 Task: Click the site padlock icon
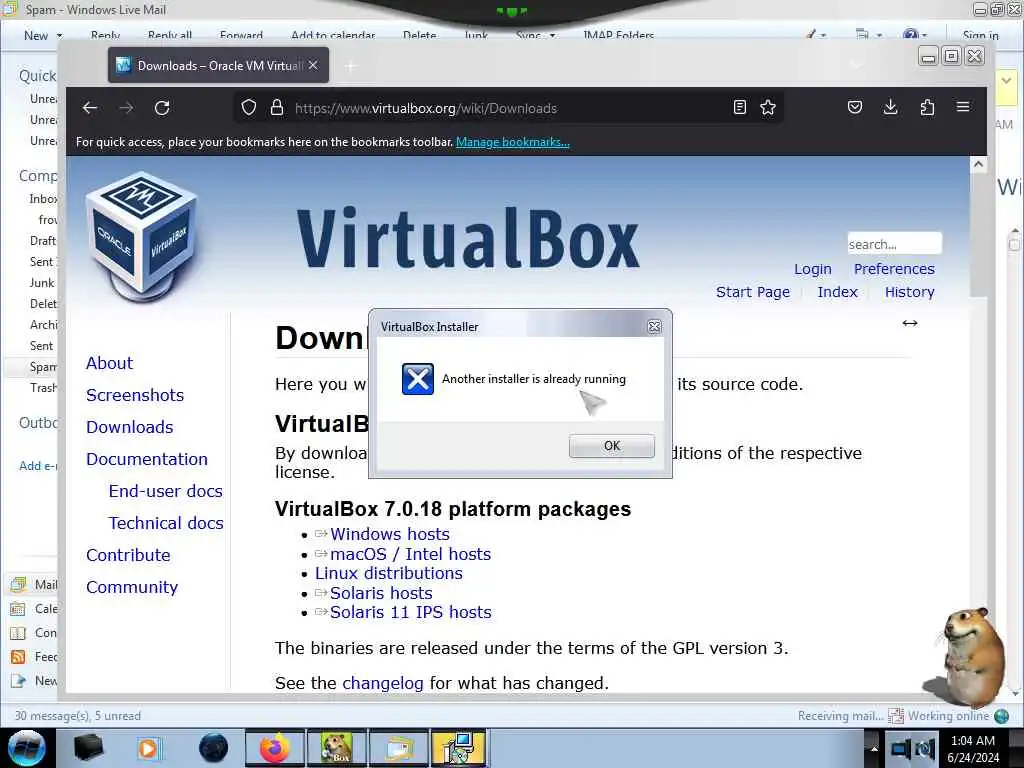(x=277, y=108)
